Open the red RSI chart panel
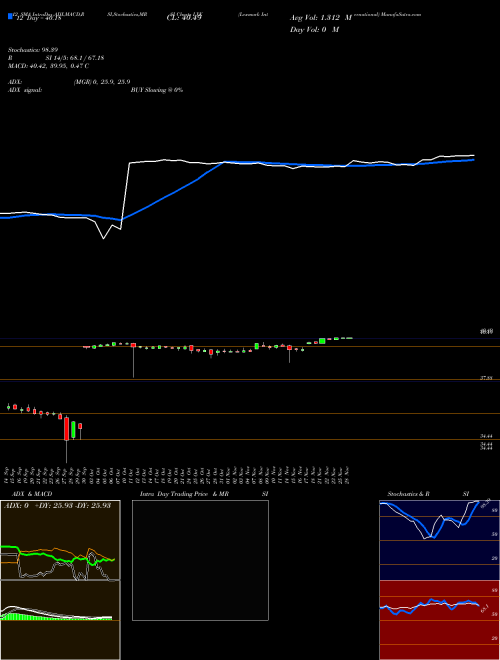Screen dimensions: 500x660 (x=439, y=620)
